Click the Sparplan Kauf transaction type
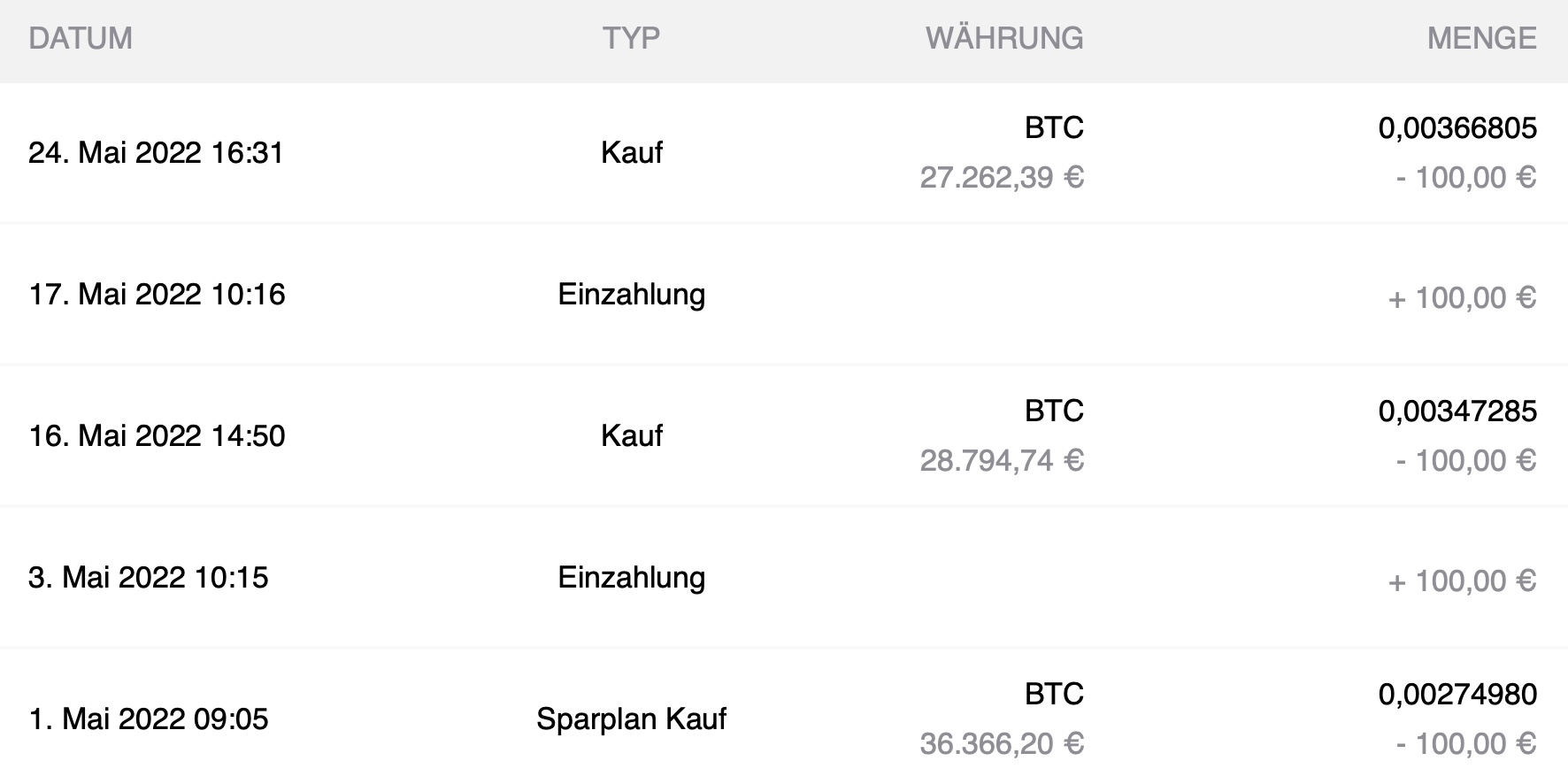 [631, 719]
